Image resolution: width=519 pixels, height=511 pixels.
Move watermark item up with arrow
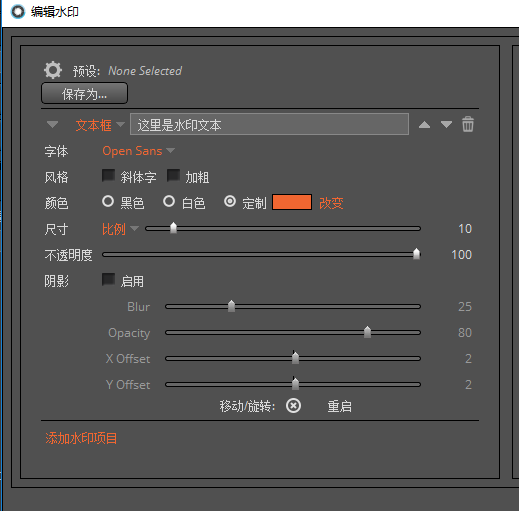click(x=424, y=125)
